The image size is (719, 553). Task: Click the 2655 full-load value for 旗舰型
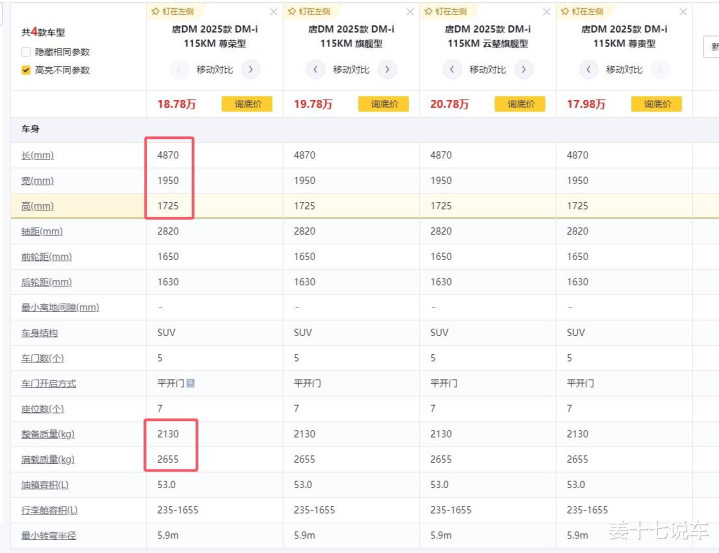[x=304, y=459]
